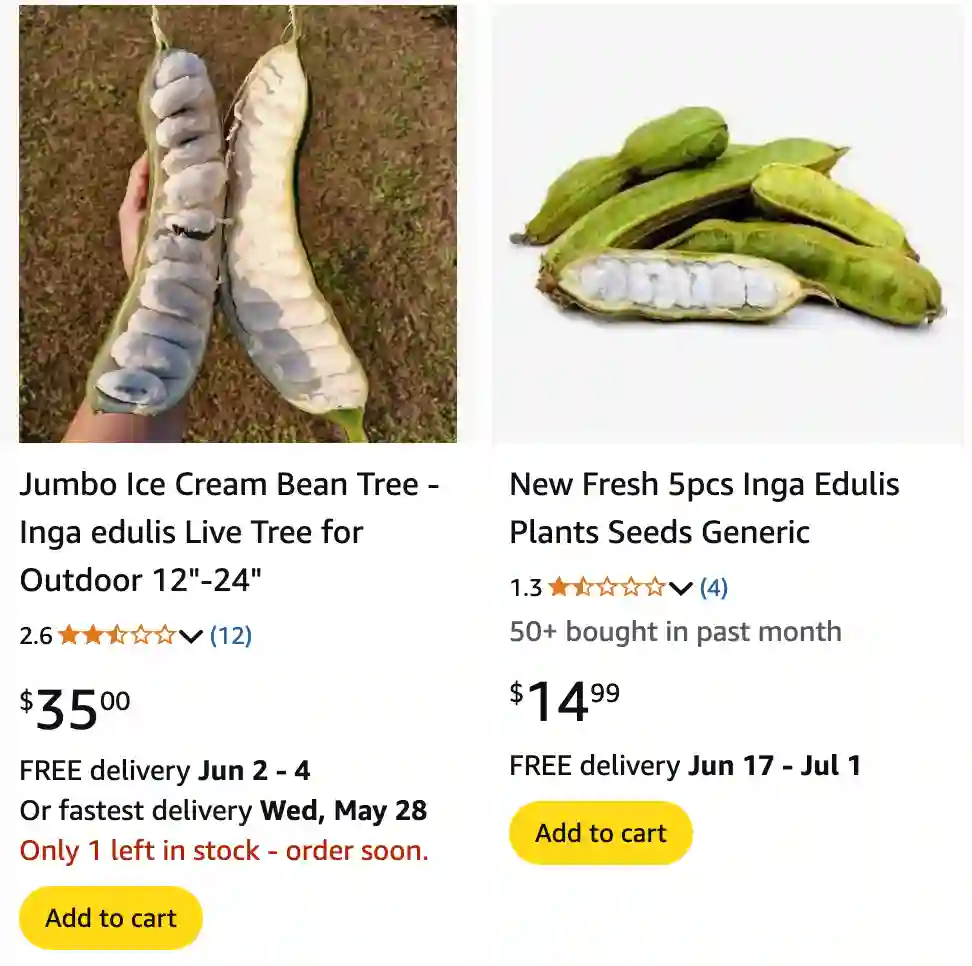The width and height of the screenshot is (972, 966).
Task: Add the $35.00 live tree to cart
Action: click(111, 918)
